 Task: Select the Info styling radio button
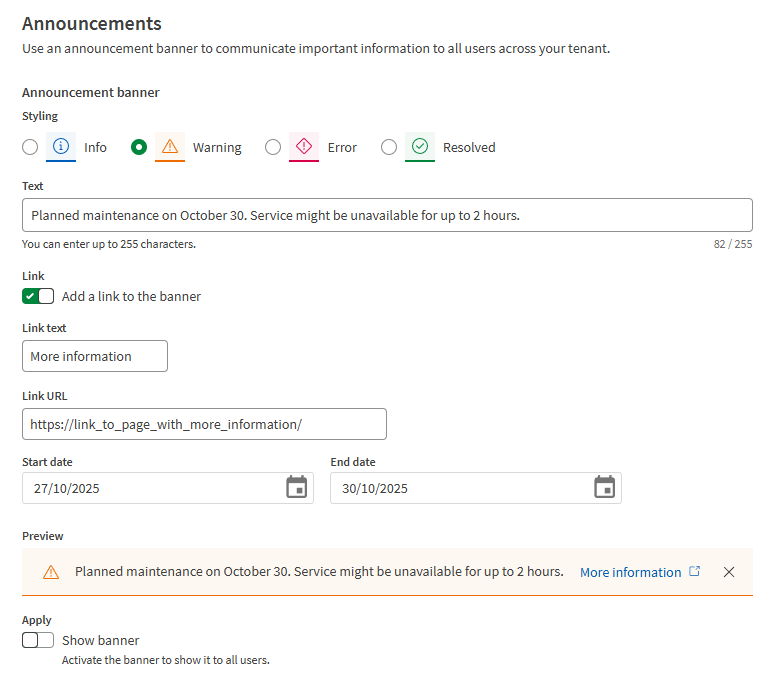coord(30,147)
